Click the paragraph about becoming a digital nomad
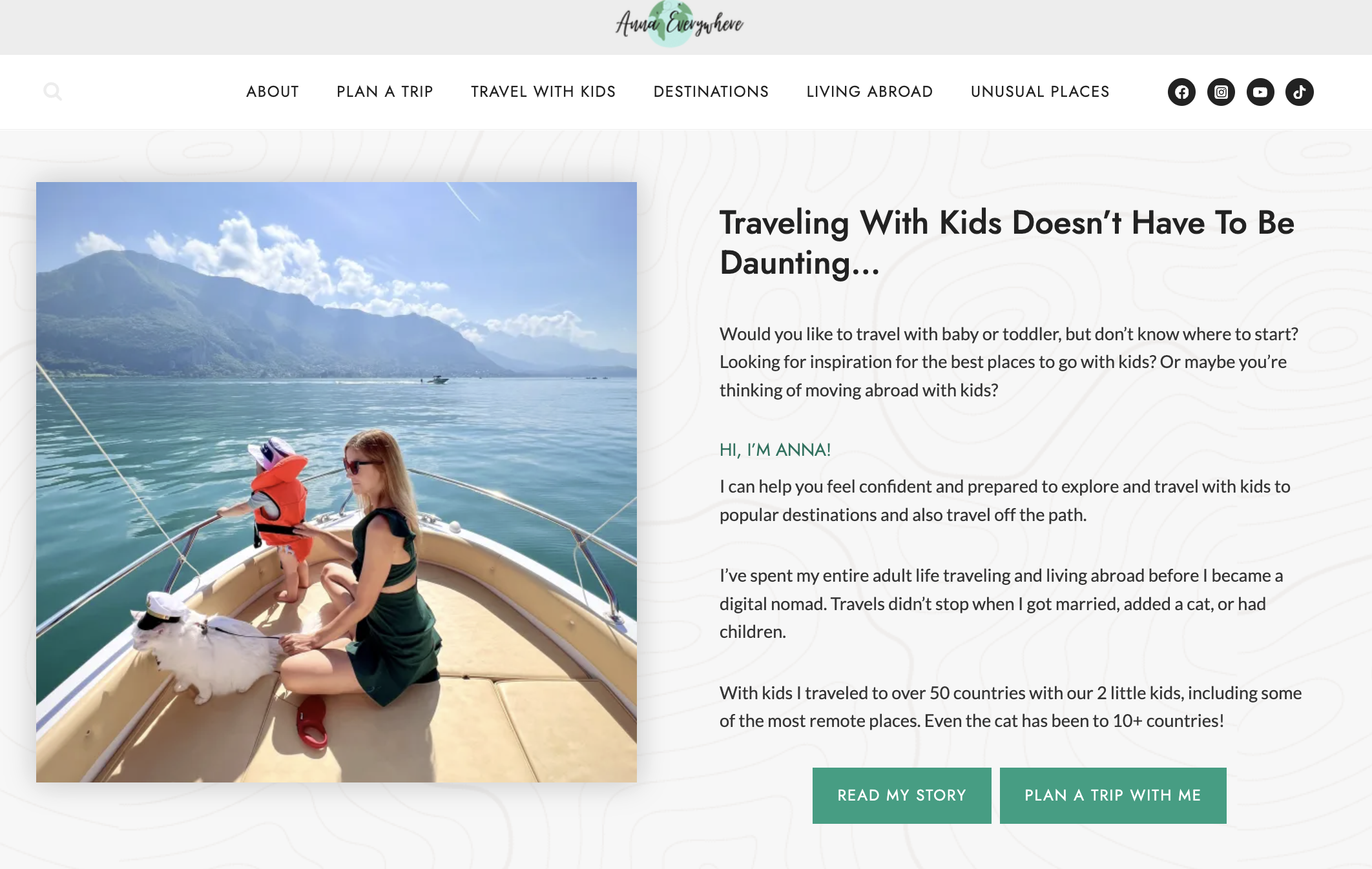 1001,604
